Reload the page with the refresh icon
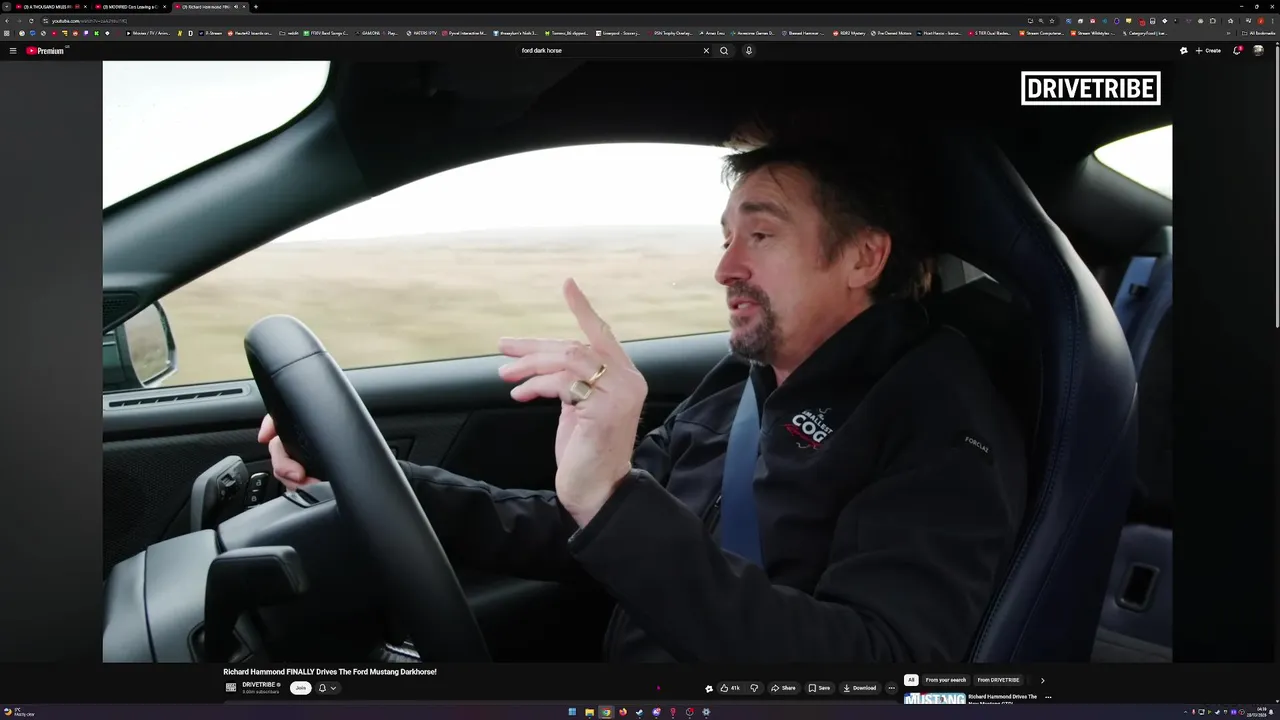This screenshot has height=720, width=1280. coord(31,20)
